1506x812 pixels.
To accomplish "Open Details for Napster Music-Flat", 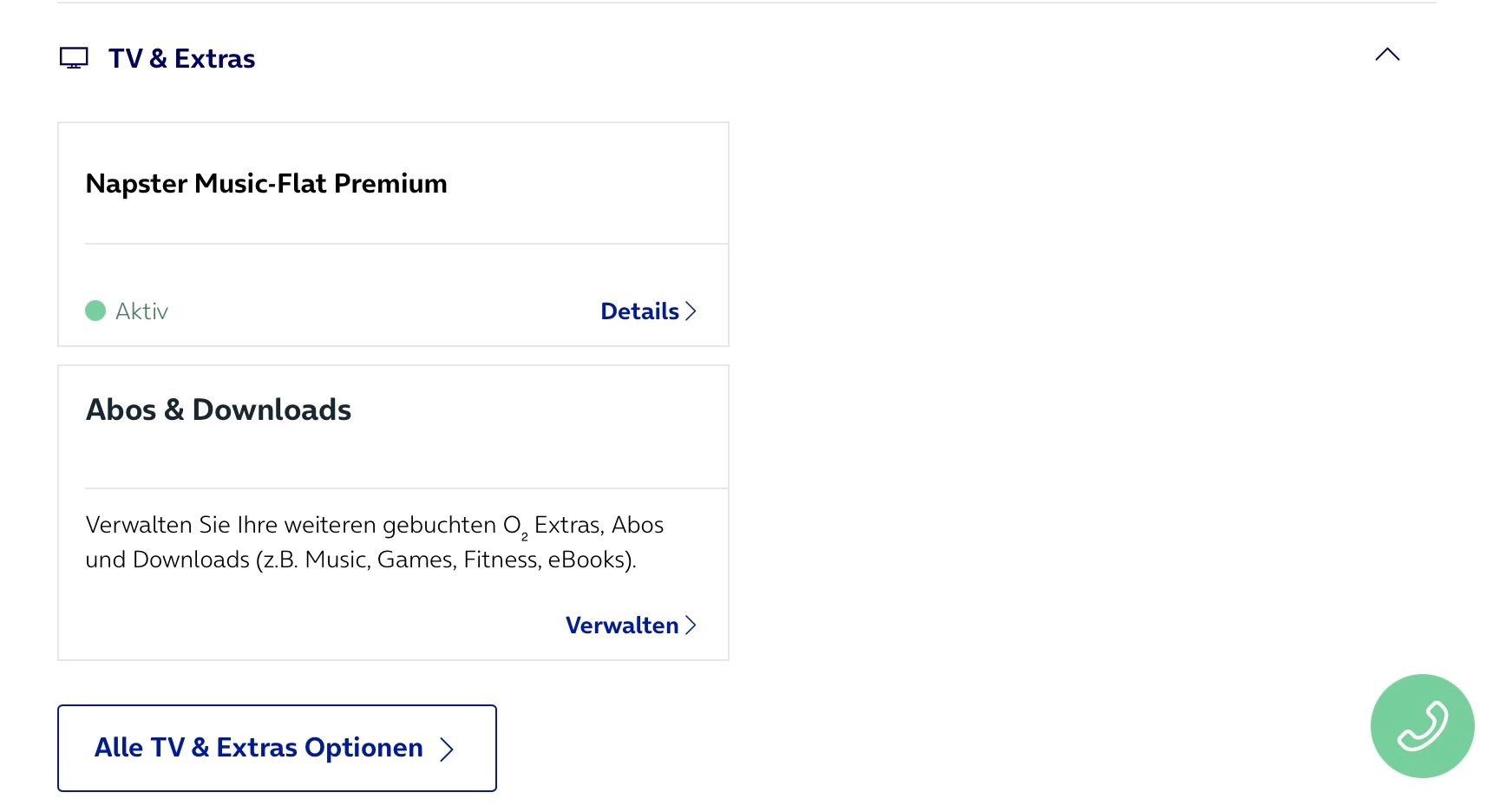I will tap(639, 311).
